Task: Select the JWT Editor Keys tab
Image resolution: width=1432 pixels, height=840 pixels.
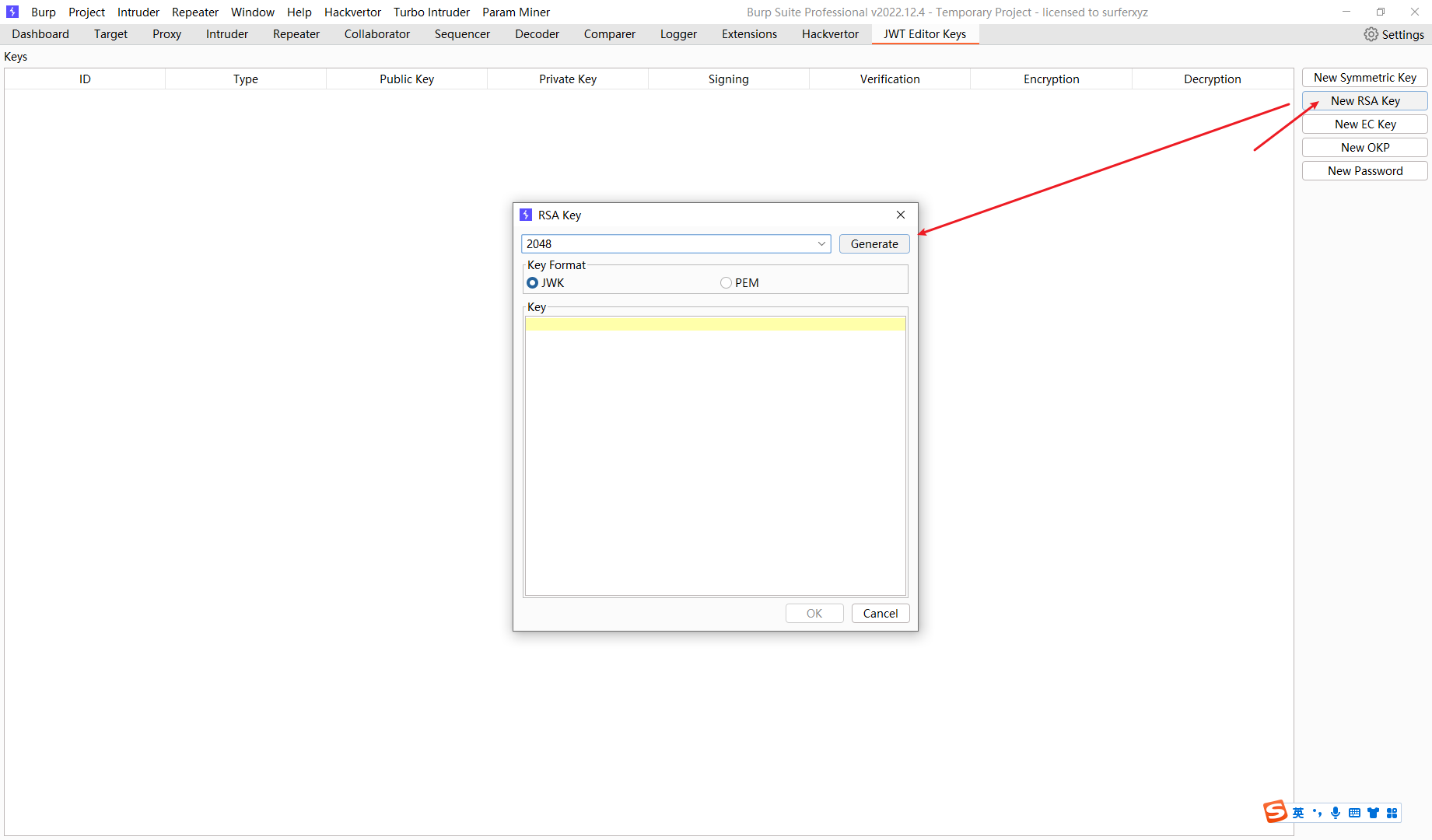Action: tap(925, 34)
